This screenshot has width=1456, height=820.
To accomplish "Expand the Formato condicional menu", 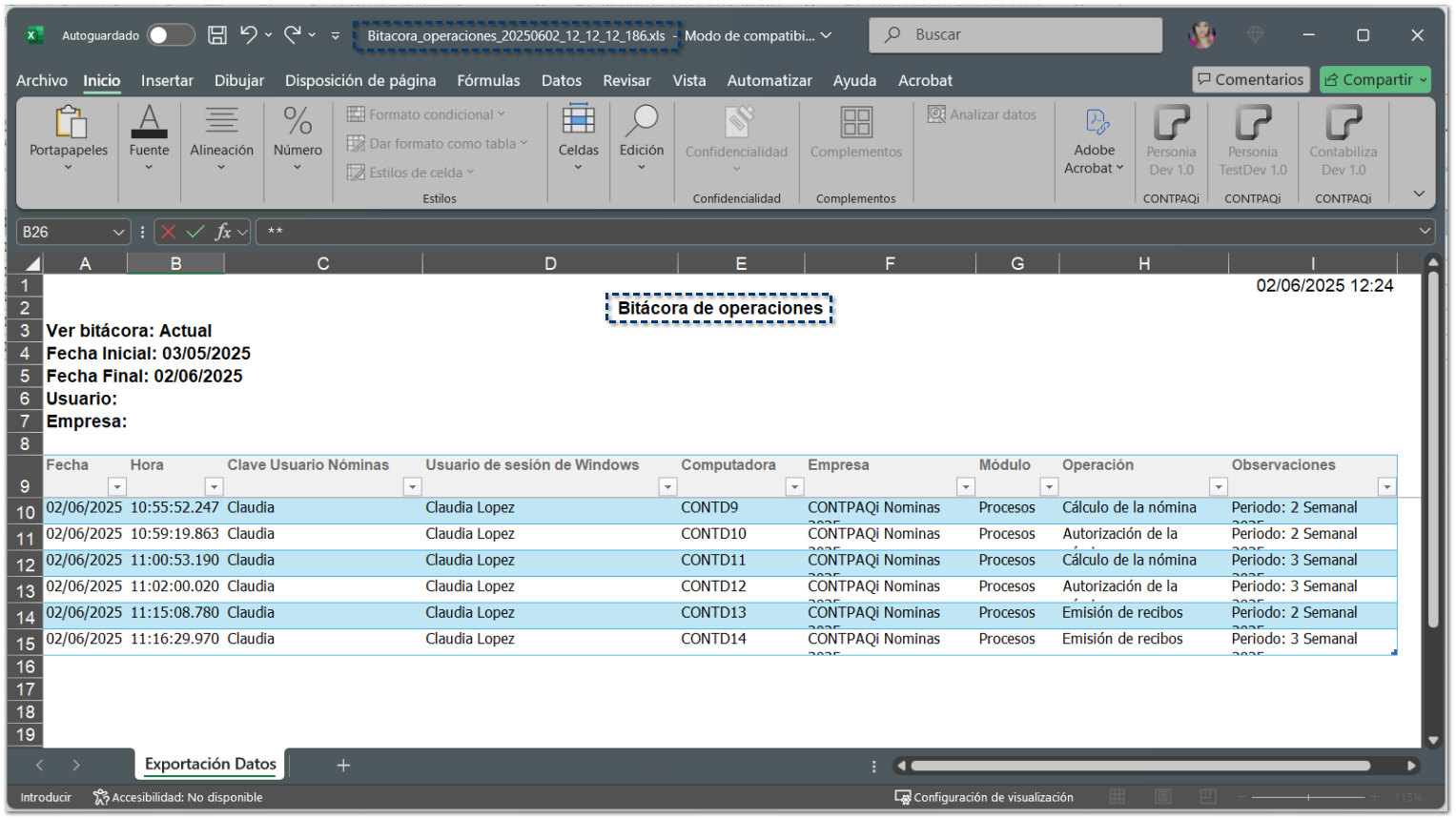I will point(424,114).
